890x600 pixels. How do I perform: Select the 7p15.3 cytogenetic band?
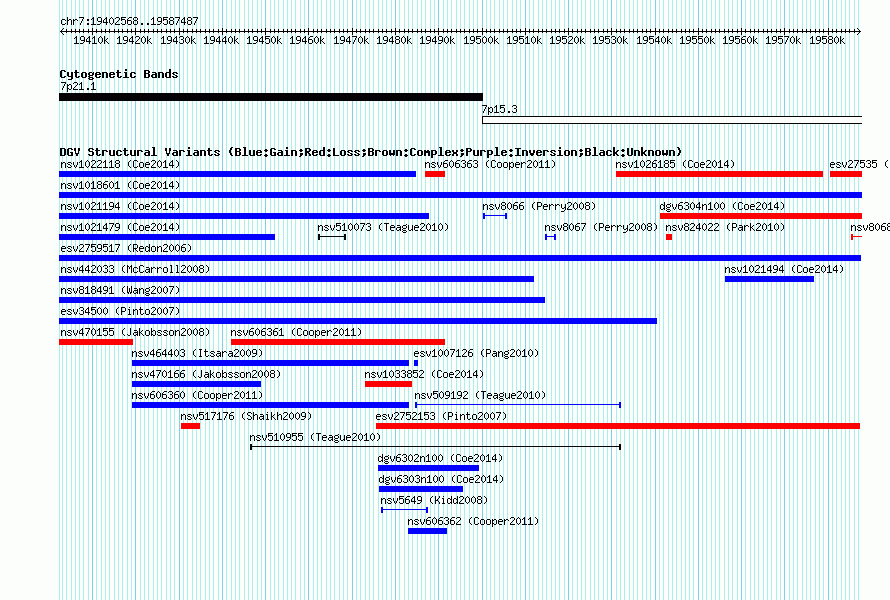point(672,120)
